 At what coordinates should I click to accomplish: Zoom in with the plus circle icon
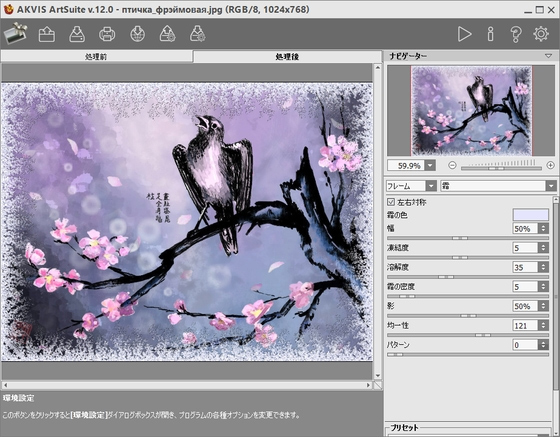550,165
